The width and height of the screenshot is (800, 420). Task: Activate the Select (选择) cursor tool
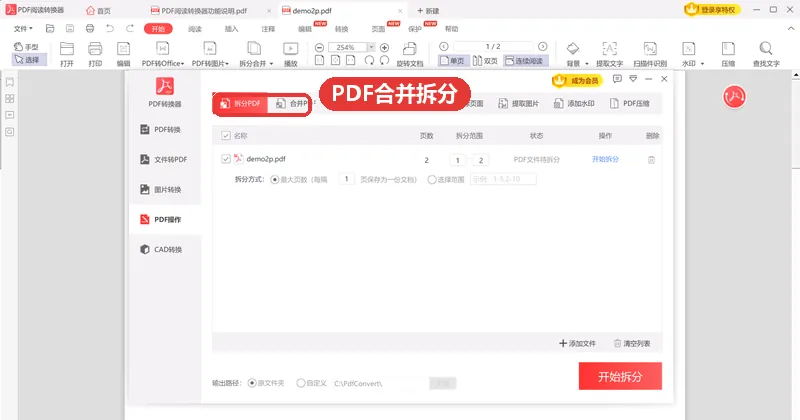click(x=27, y=60)
